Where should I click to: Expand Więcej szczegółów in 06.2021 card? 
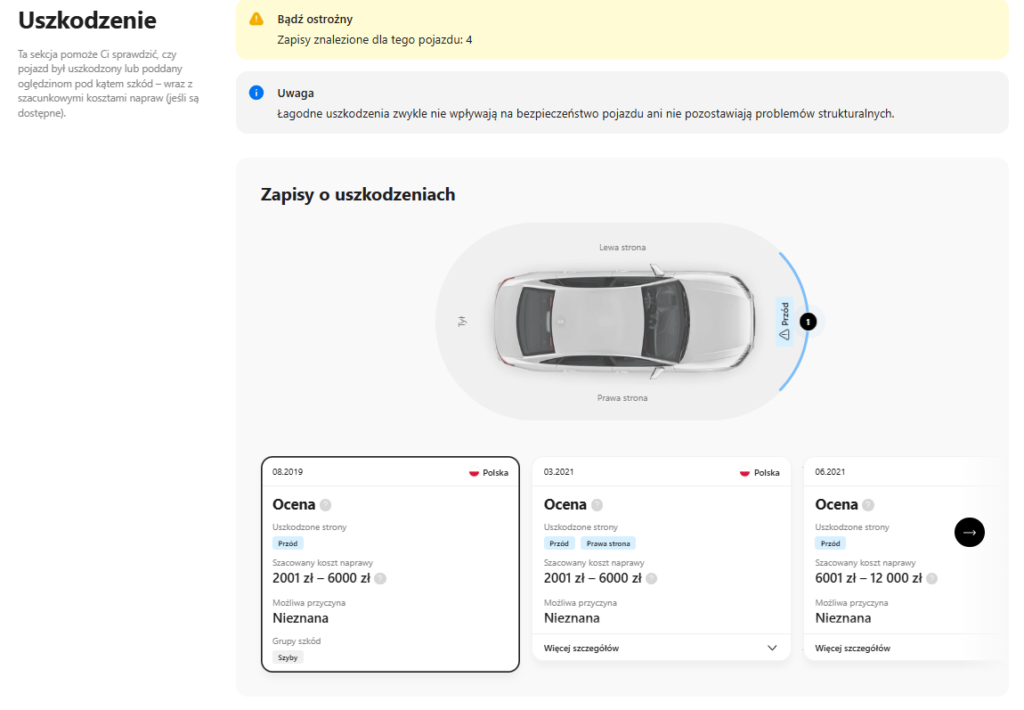pyautogui.click(x=852, y=648)
